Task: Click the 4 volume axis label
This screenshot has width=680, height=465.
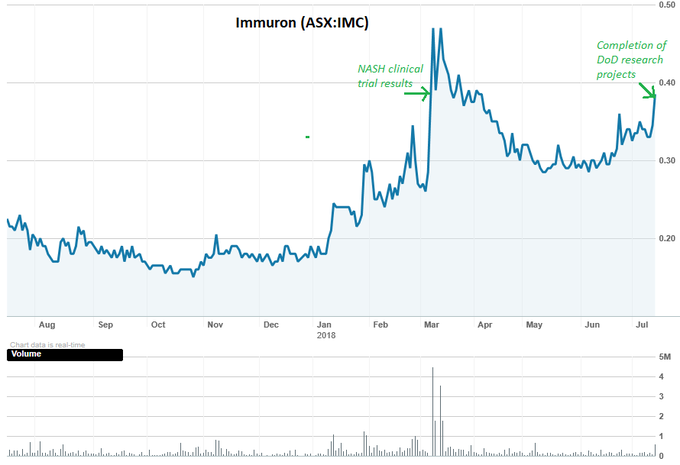Action: coord(661,377)
